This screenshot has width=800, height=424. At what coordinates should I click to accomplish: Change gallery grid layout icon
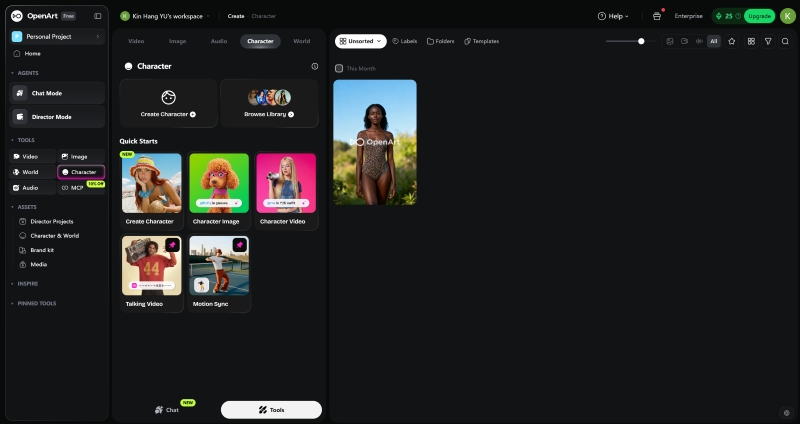click(x=751, y=41)
